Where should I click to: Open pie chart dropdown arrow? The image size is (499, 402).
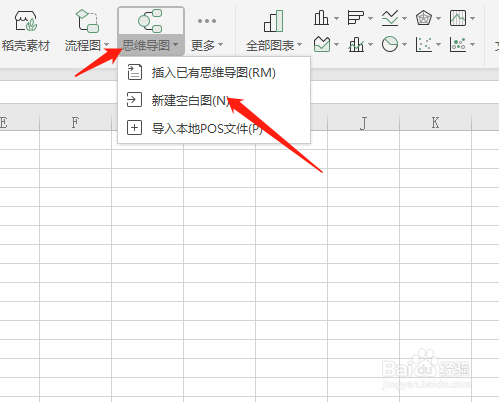[x=404, y=44]
